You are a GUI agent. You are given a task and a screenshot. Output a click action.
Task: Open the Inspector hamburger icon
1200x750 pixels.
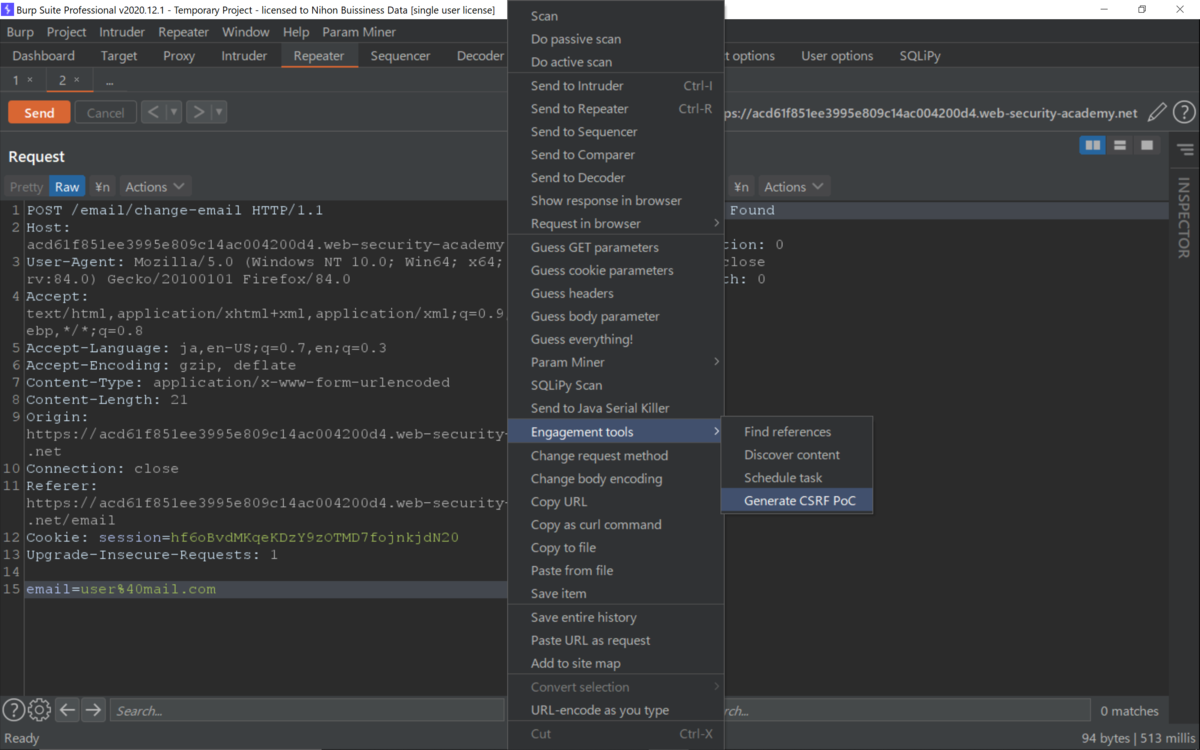click(1185, 150)
